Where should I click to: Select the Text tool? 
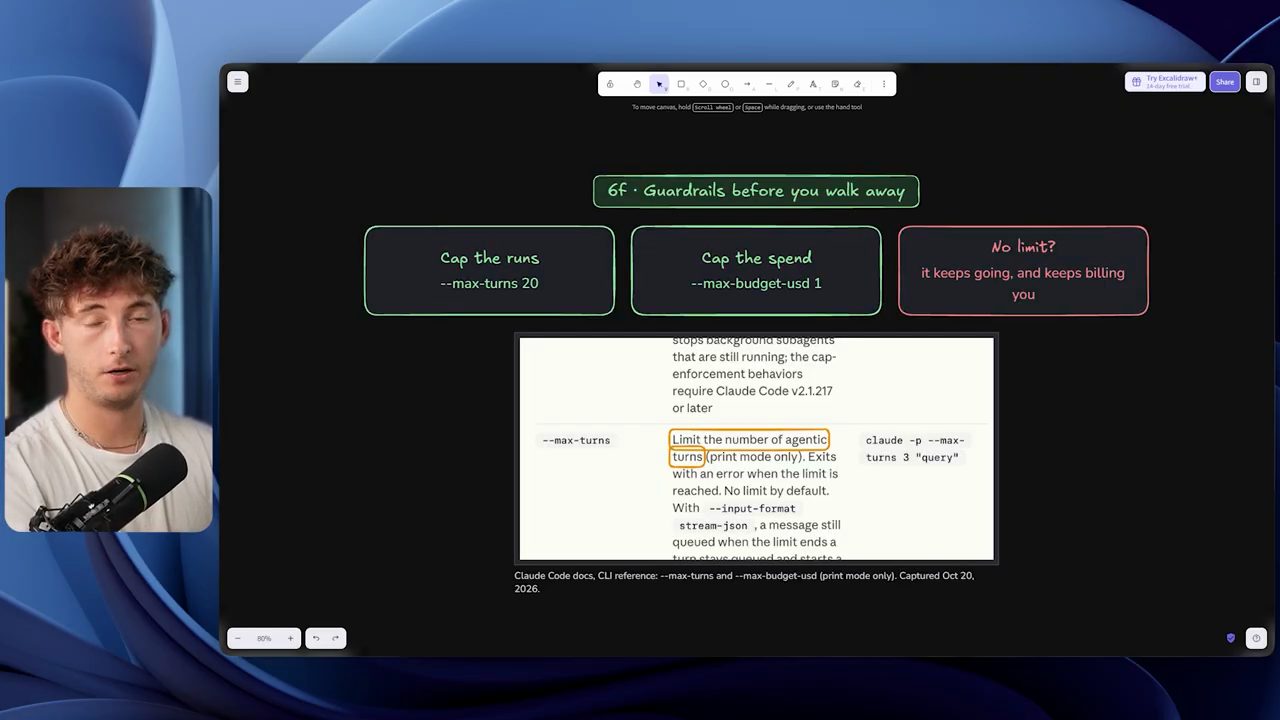tap(813, 84)
